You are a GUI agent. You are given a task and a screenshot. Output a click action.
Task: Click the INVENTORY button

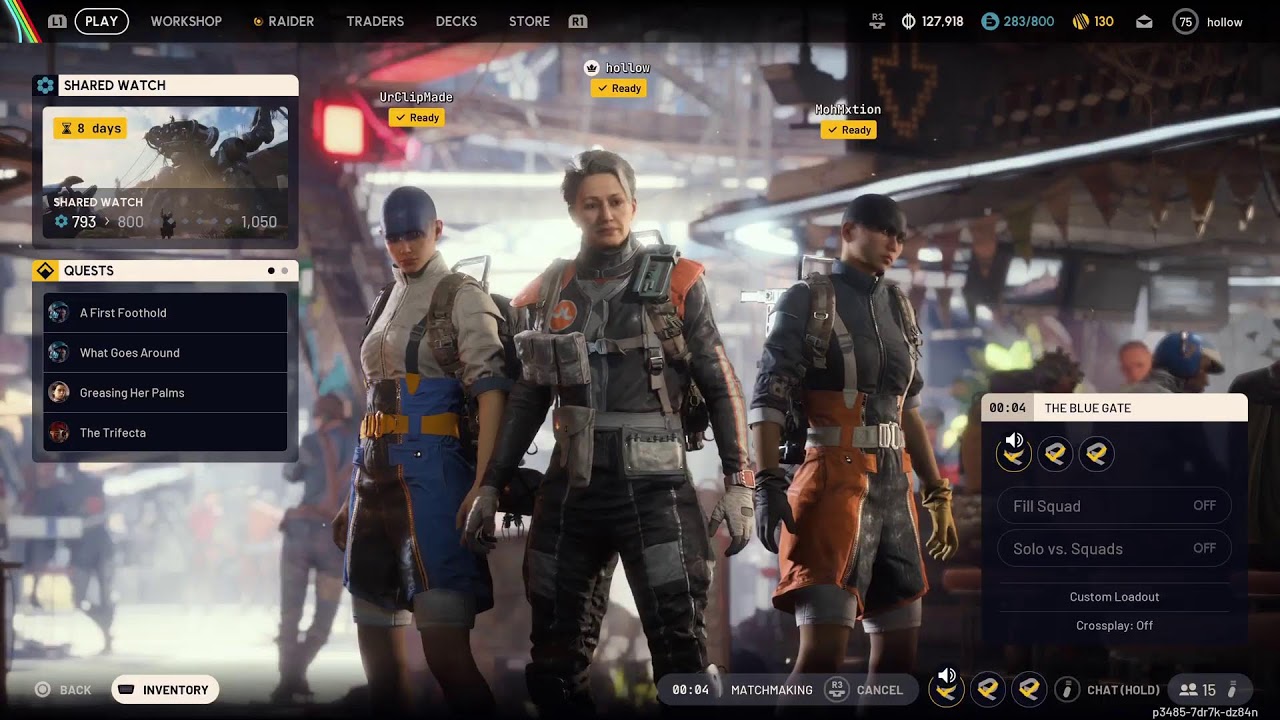pos(165,690)
